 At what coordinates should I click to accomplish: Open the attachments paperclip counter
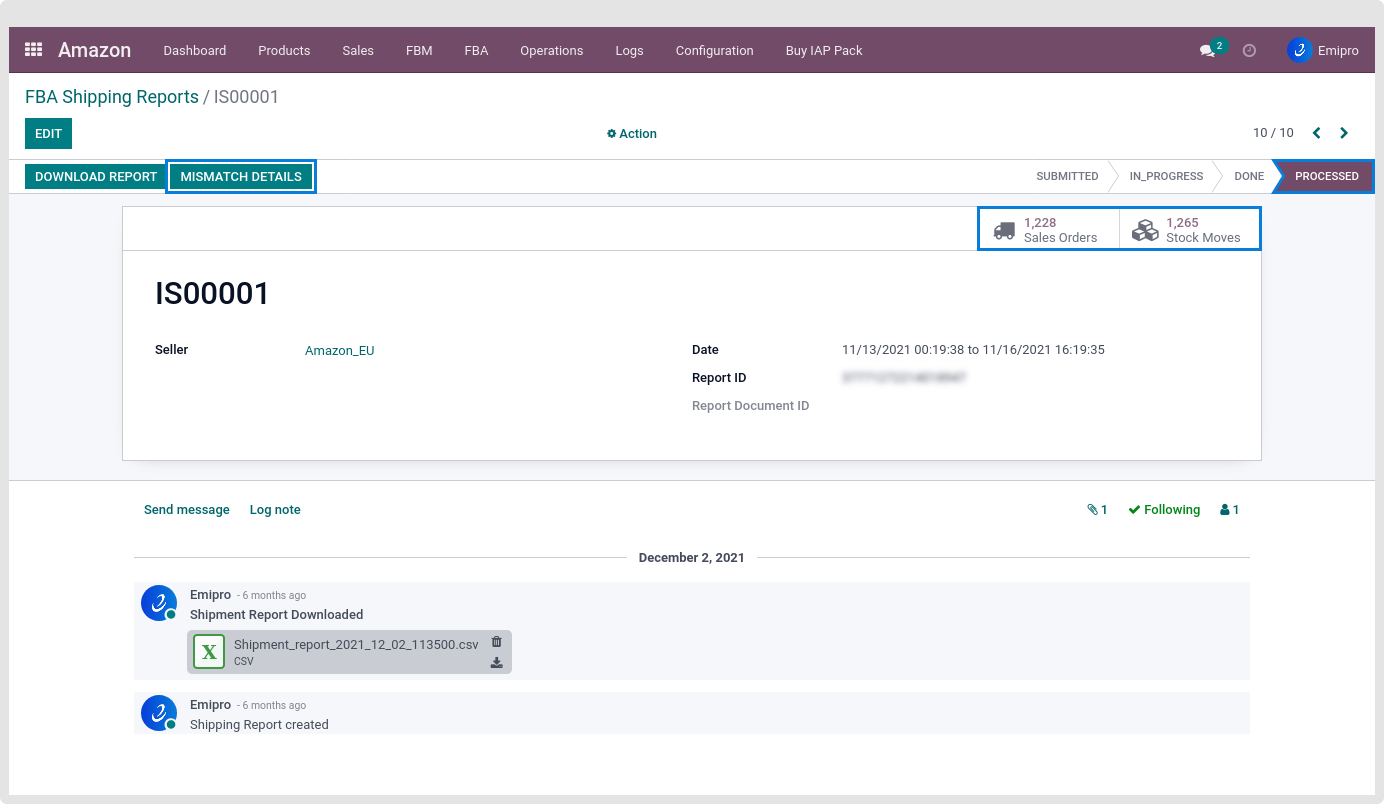tap(1097, 510)
